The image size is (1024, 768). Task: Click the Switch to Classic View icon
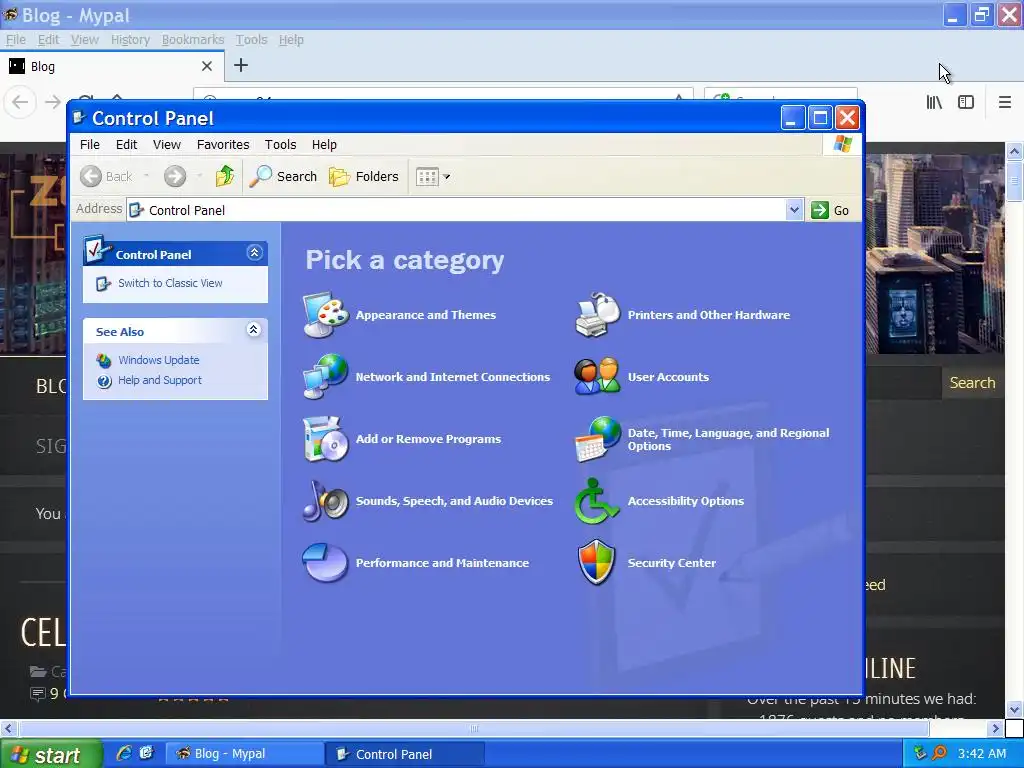pos(103,283)
